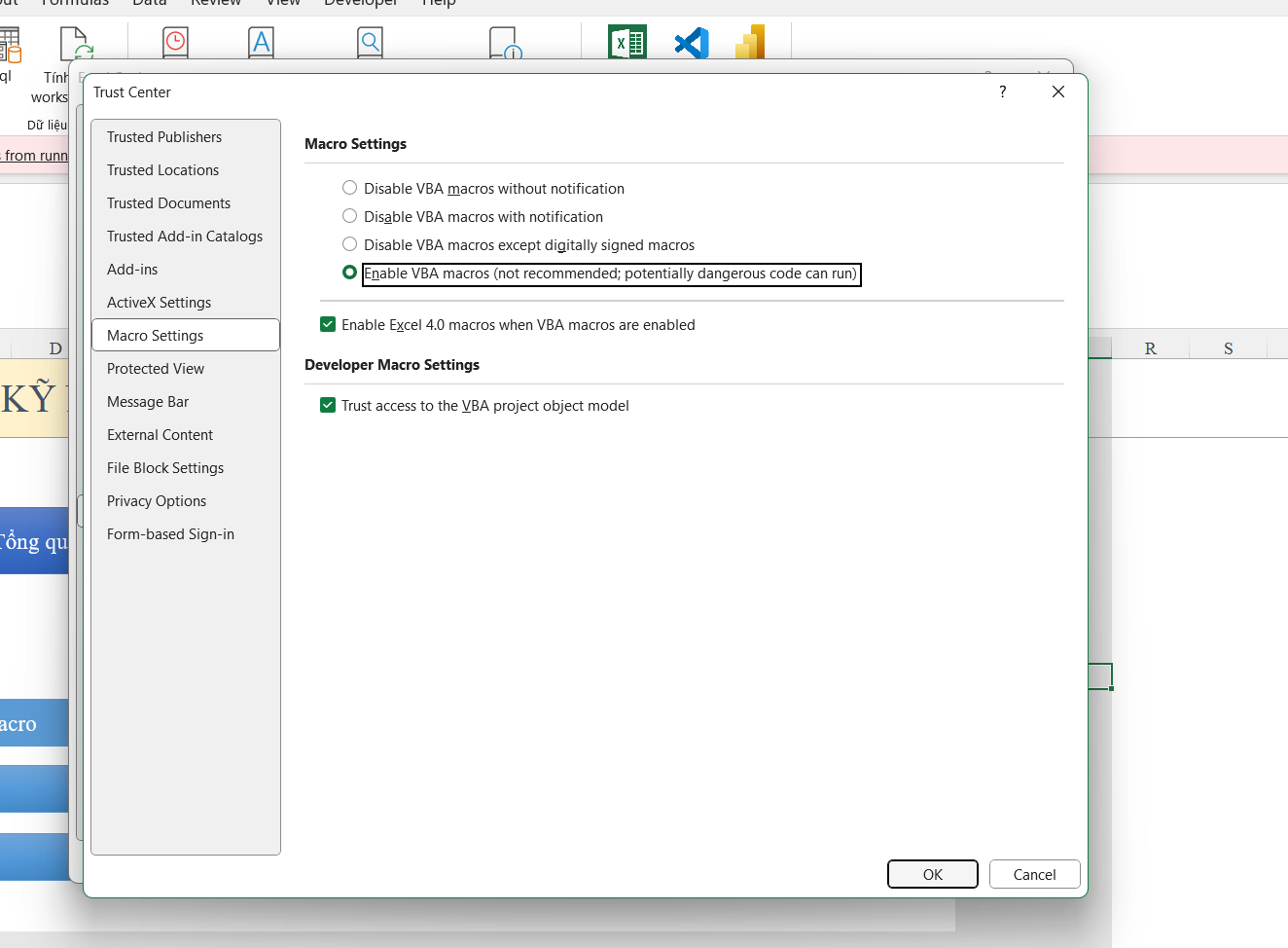Uncheck Enable Excel 4.0 macros checkbox

[328, 324]
